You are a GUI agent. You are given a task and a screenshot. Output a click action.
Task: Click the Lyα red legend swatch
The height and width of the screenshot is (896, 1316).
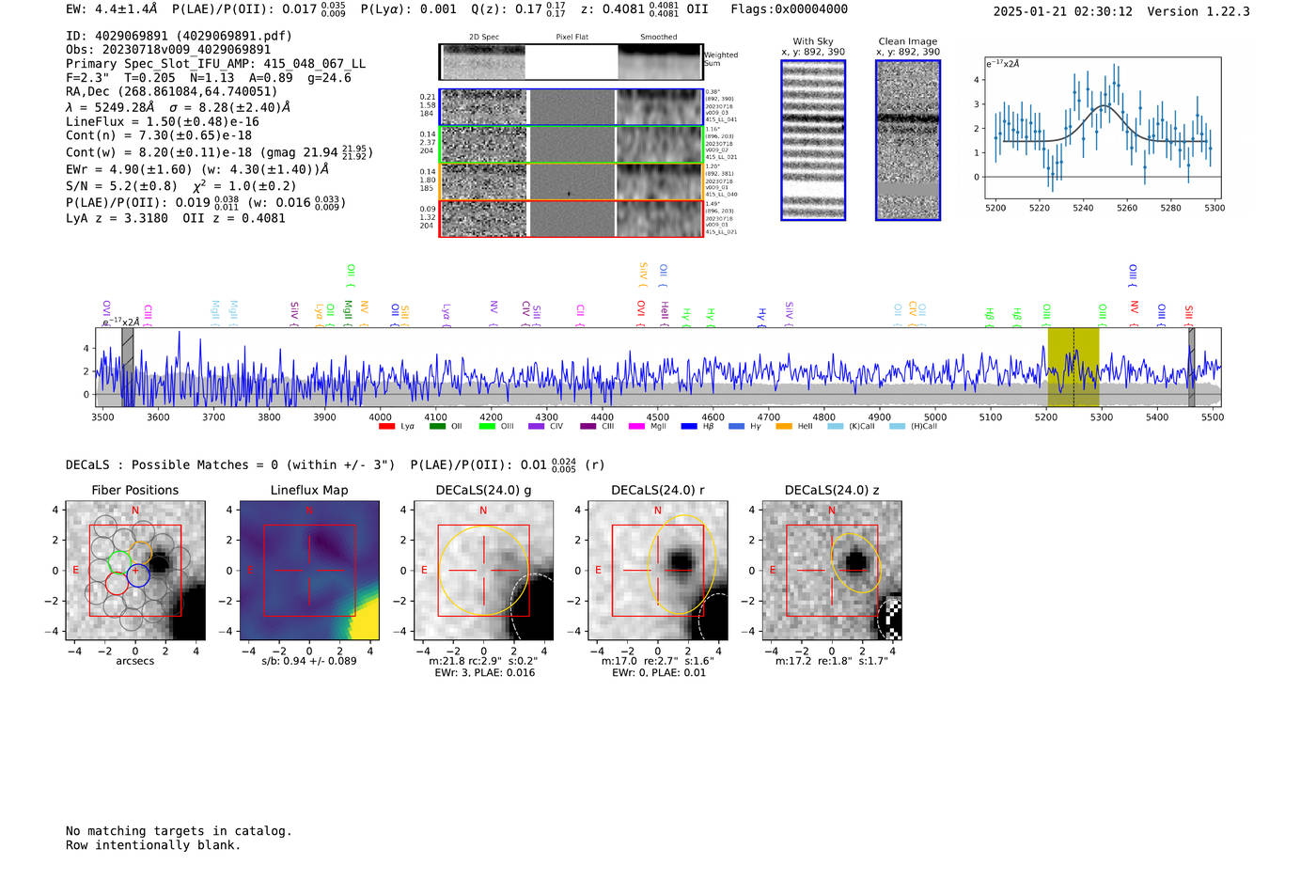pyautogui.click(x=386, y=427)
